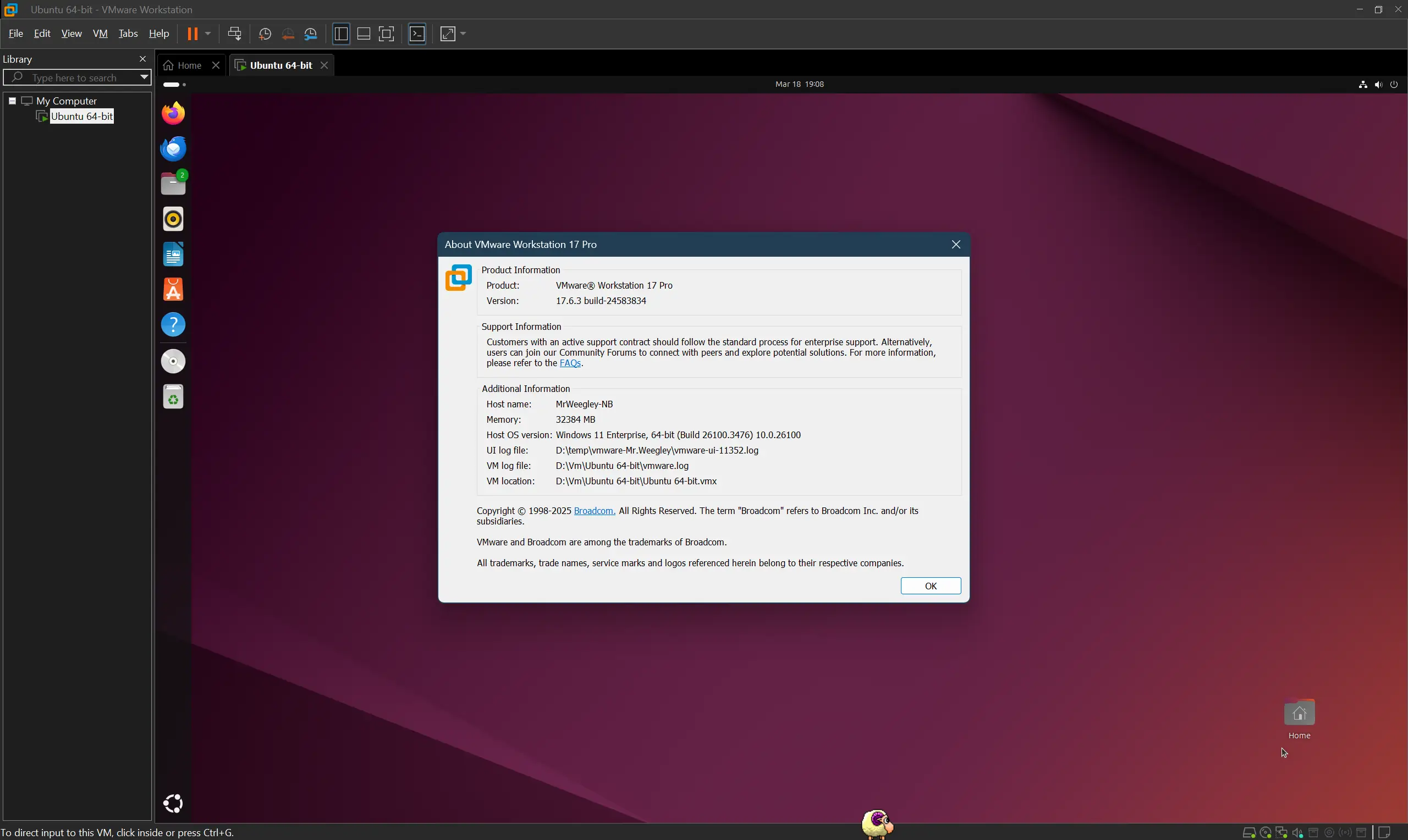The height and width of the screenshot is (840, 1408).
Task: Select Ubuntu 64-bit in library tree
Action: point(81,117)
